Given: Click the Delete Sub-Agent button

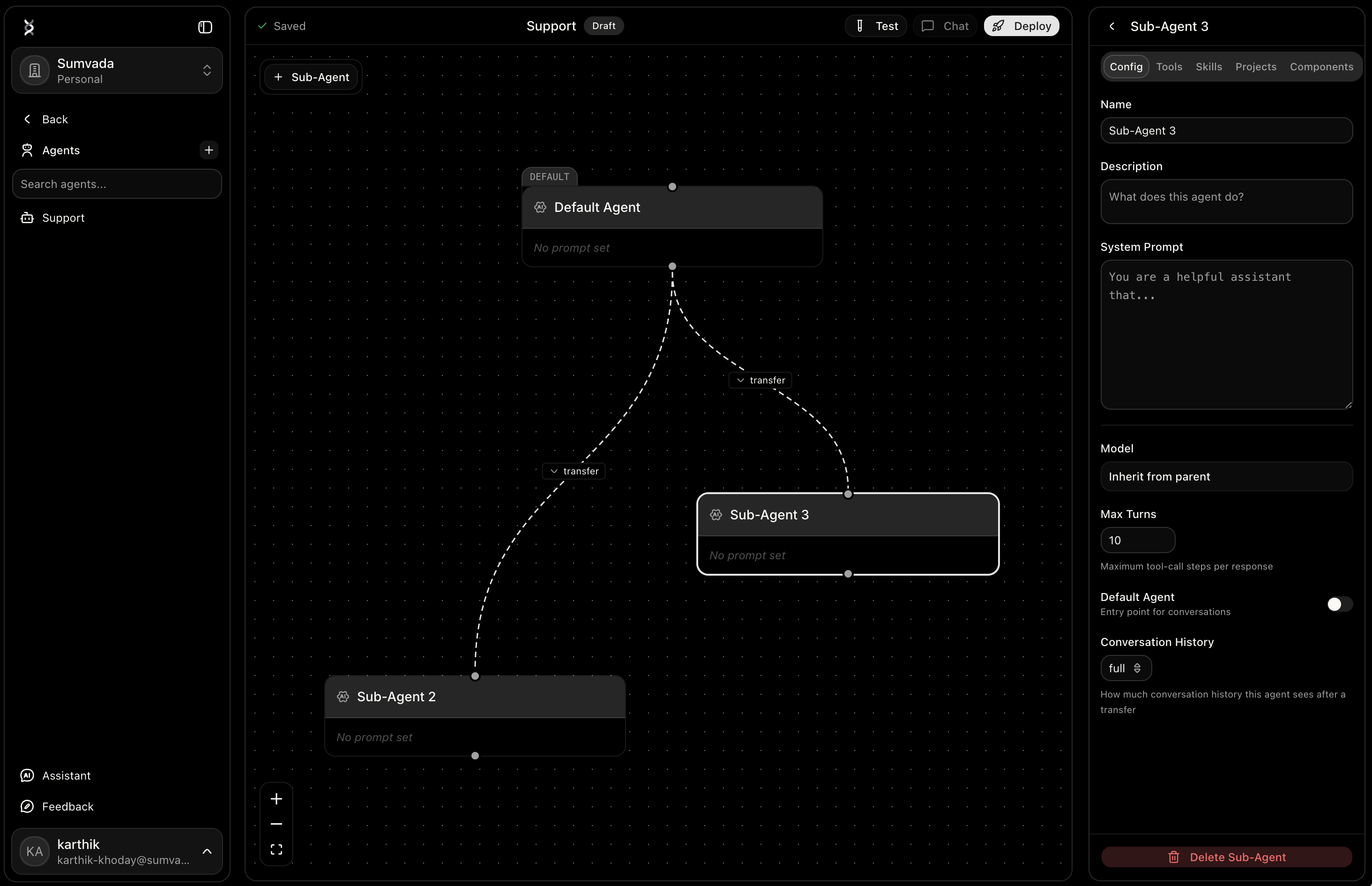Looking at the screenshot, I should tap(1226, 857).
